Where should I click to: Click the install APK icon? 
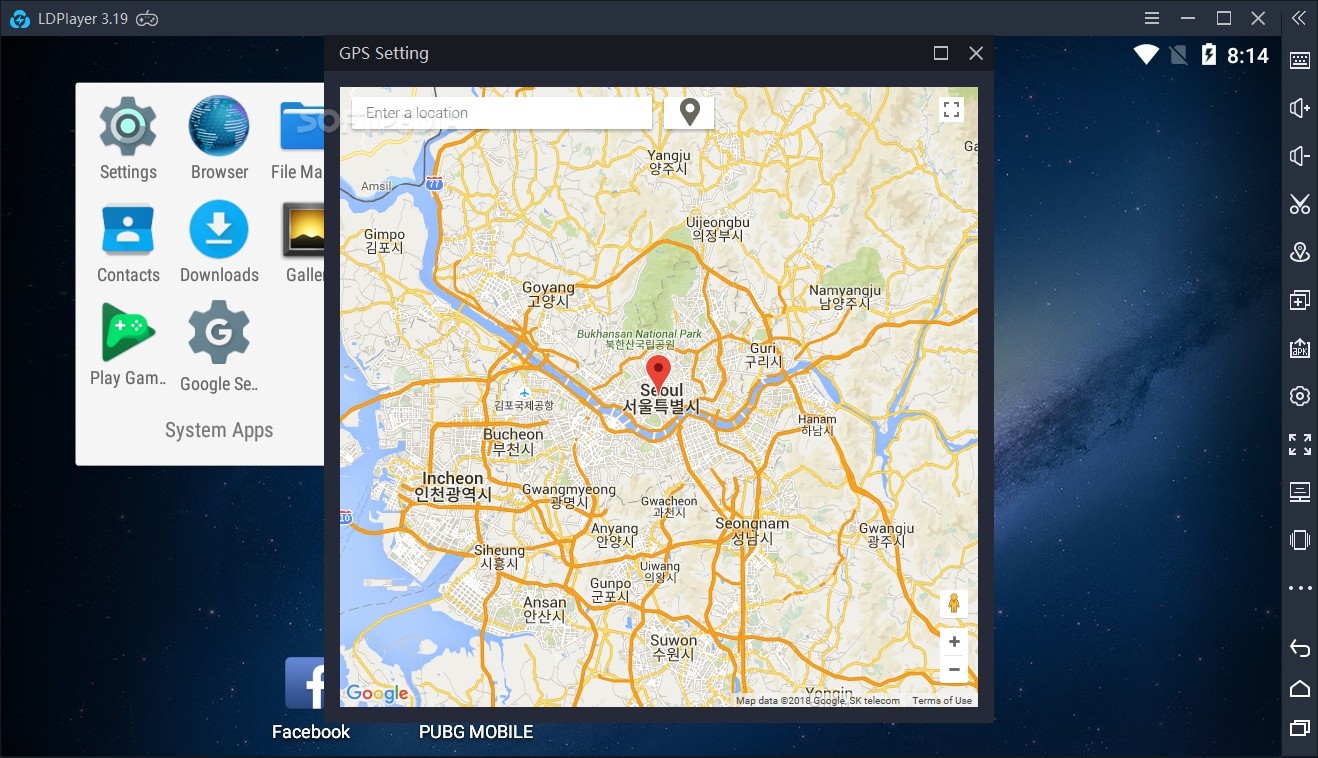1299,348
